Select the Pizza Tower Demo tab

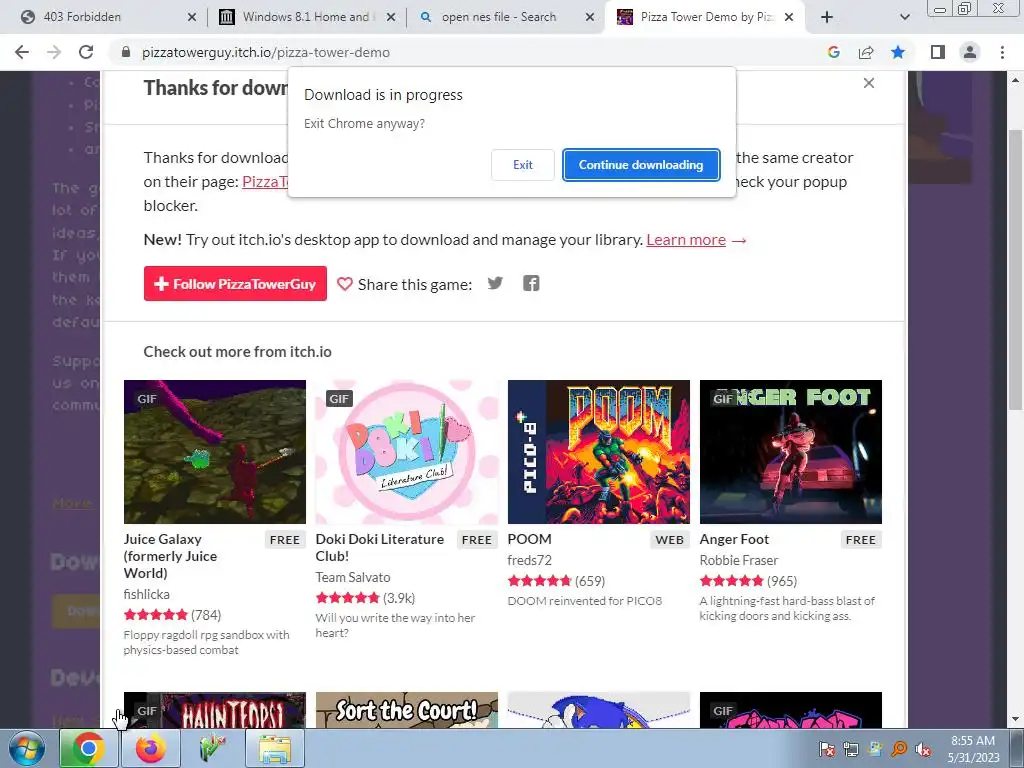[707, 17]
